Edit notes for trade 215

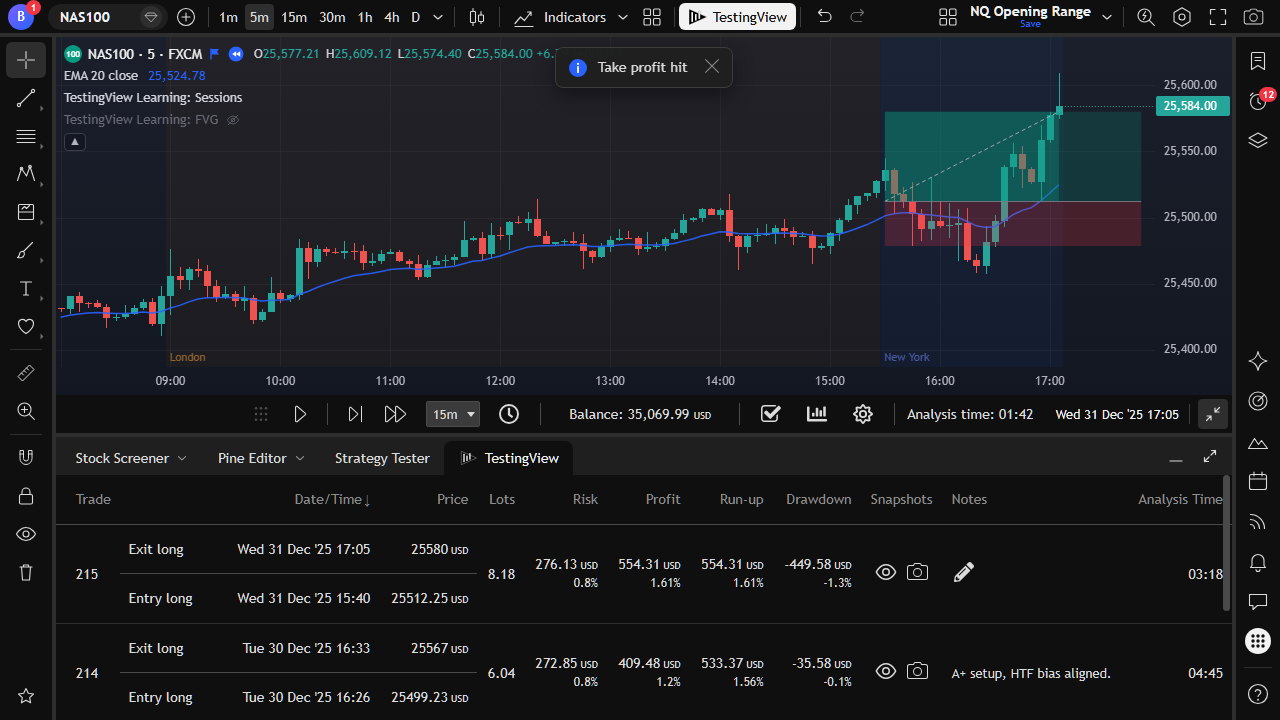tap(963, 572)
